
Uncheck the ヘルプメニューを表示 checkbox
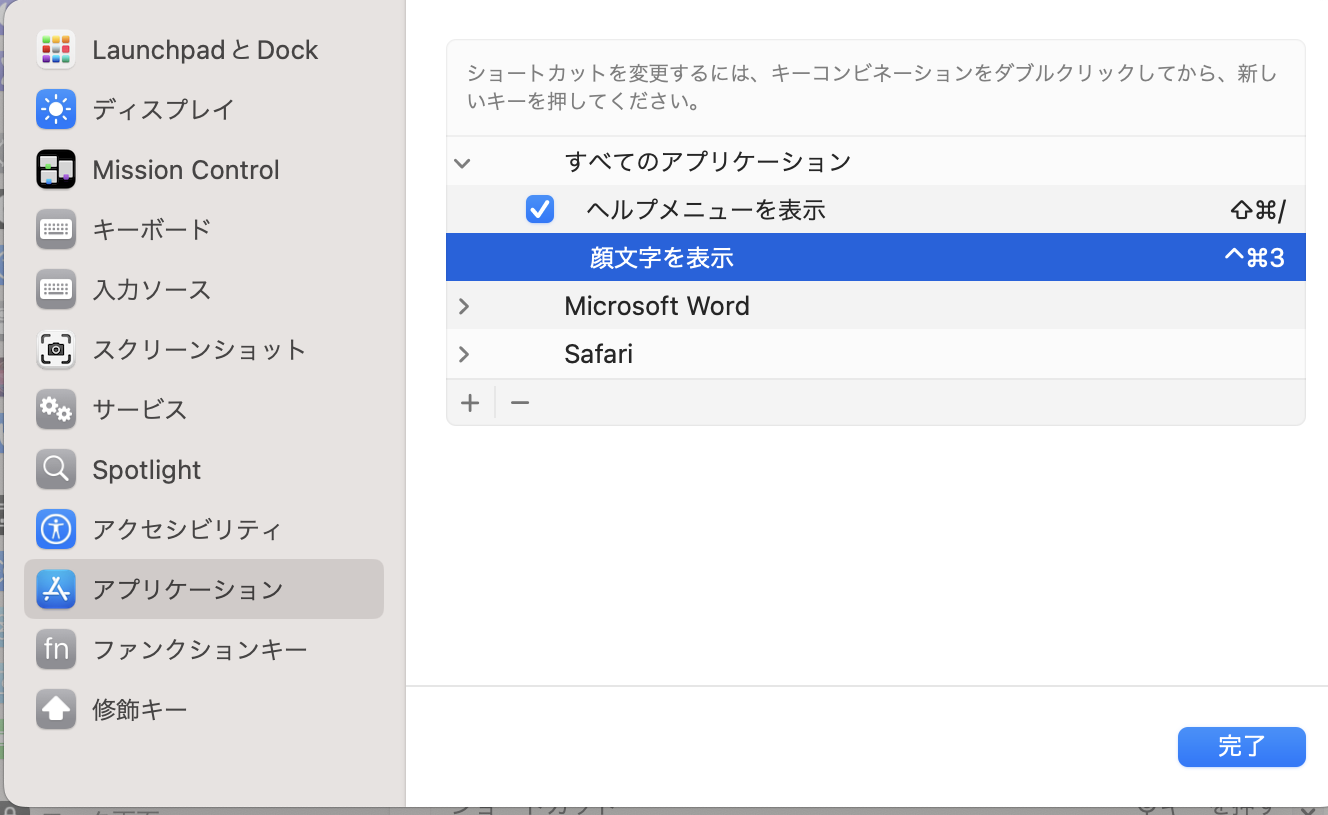540,209
